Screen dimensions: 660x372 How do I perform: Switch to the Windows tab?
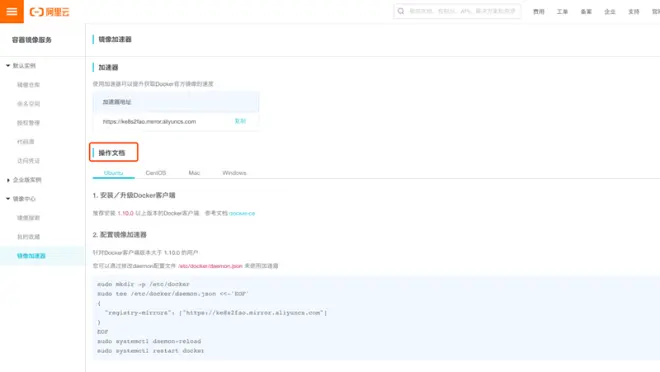pyautogui.click(x=234, y=173)
